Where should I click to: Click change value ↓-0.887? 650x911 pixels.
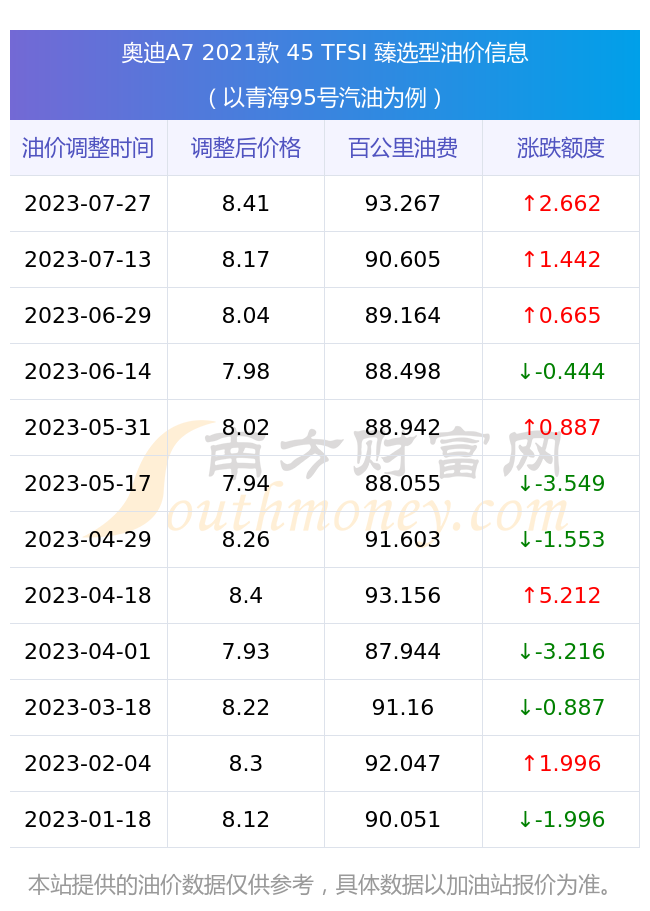[x=561, y=708]
